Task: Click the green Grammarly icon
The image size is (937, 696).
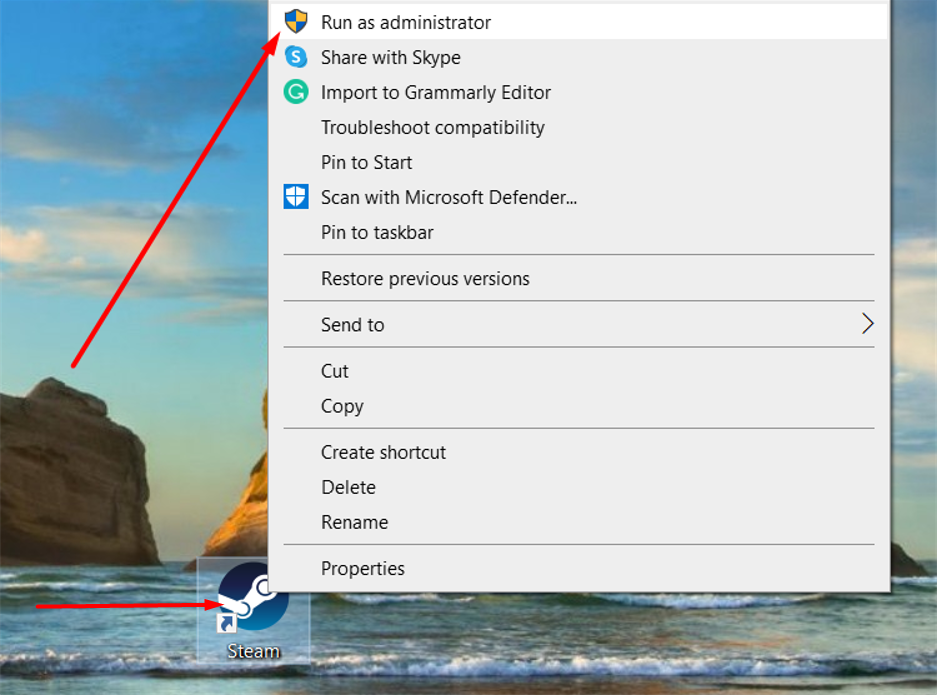Action: pos(295,92)
